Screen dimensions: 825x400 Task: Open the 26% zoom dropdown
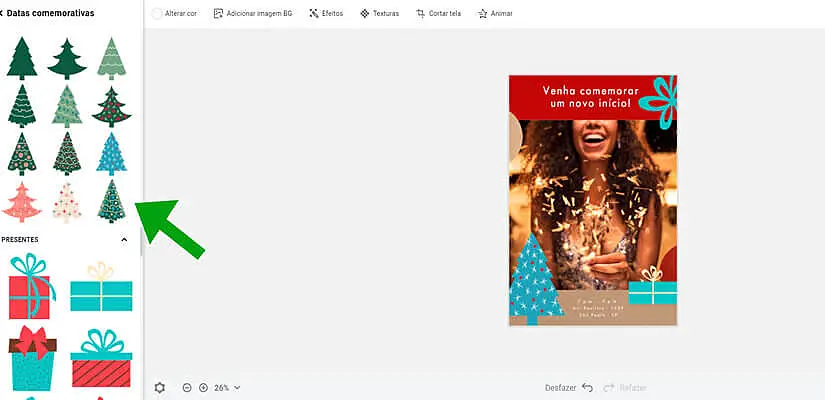[x=227, y=388]
